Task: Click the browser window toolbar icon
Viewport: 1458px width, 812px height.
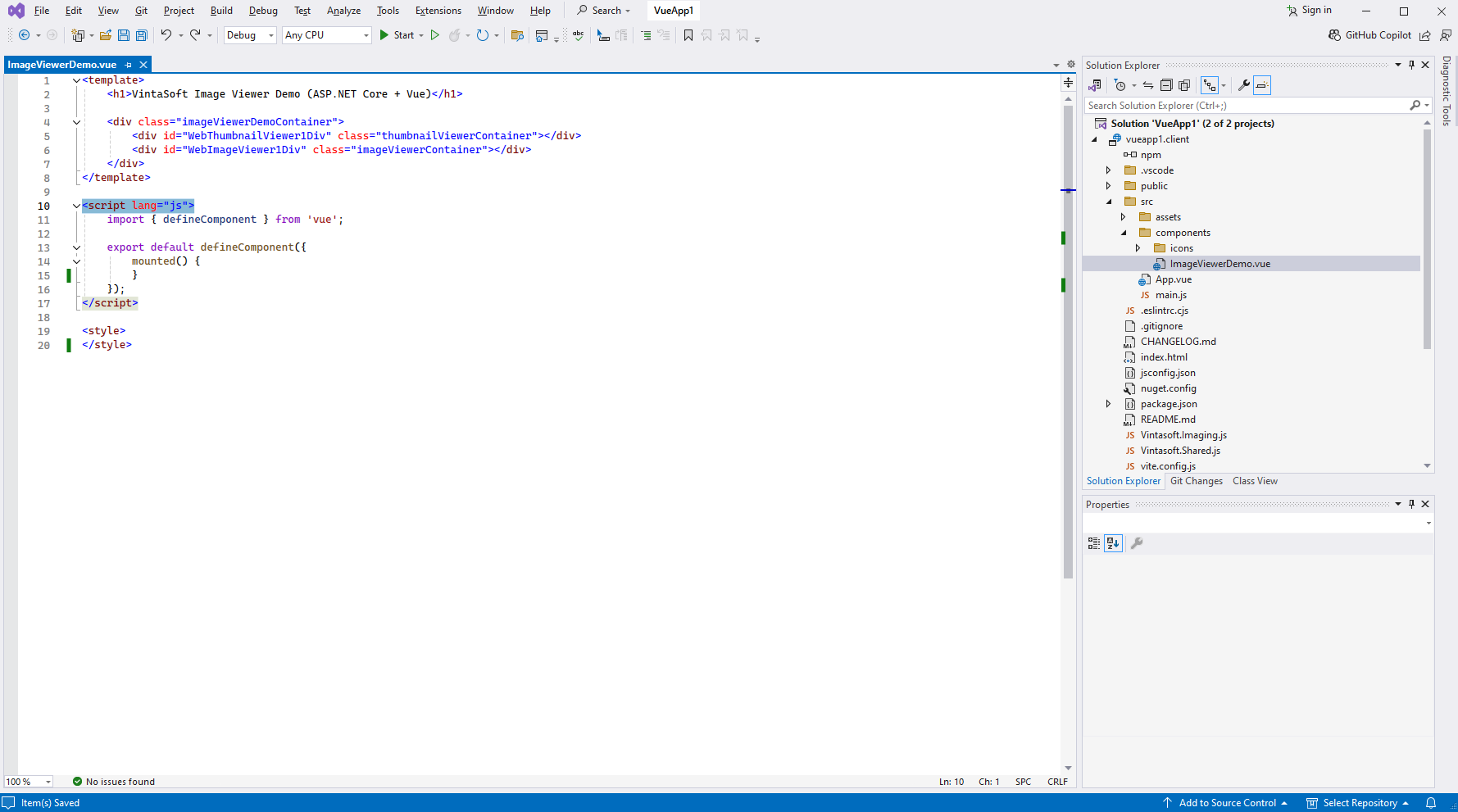Action: pos(541,35)
